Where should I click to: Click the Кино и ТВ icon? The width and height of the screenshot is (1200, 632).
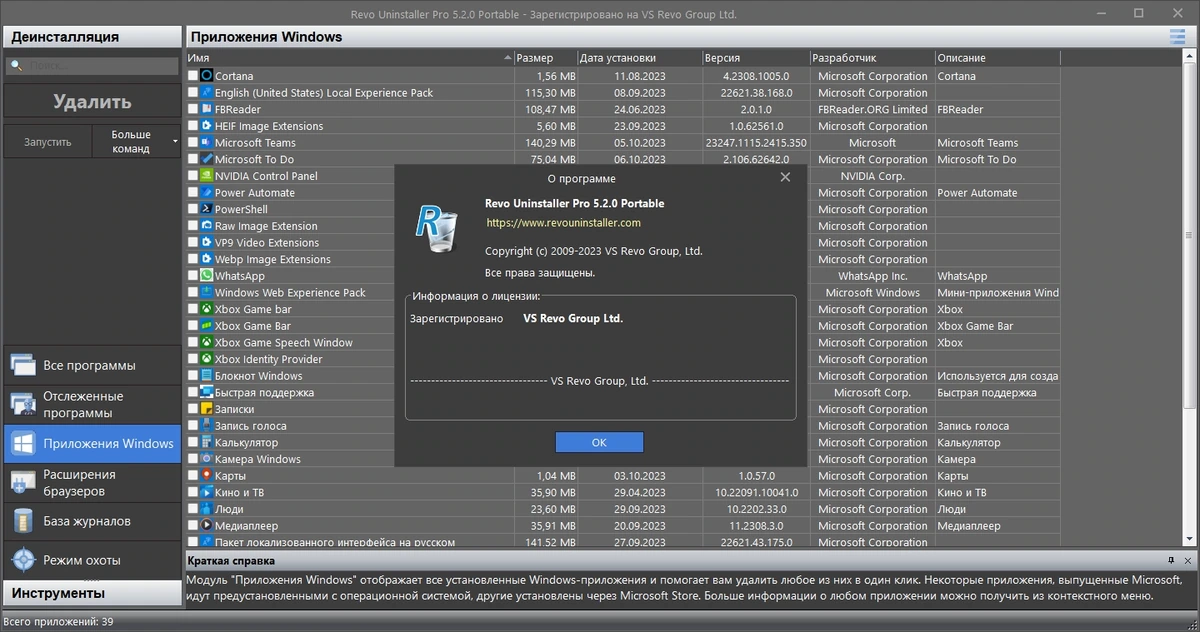pyautogui.click(x=207, y=493)
